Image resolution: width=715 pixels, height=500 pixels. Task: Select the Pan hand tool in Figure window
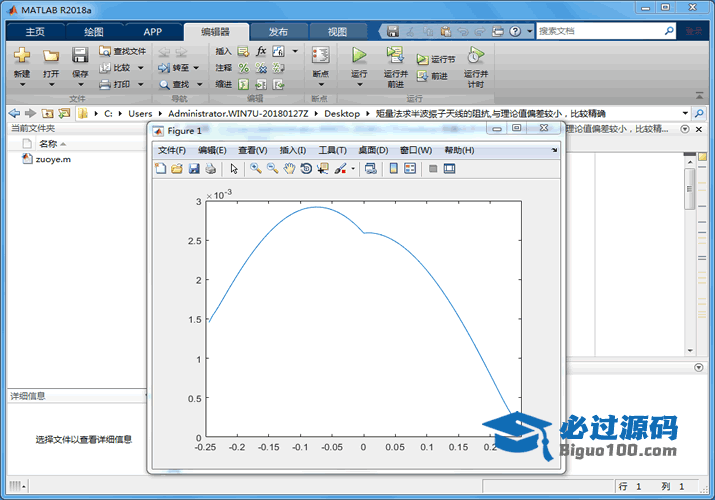point(289,169)
